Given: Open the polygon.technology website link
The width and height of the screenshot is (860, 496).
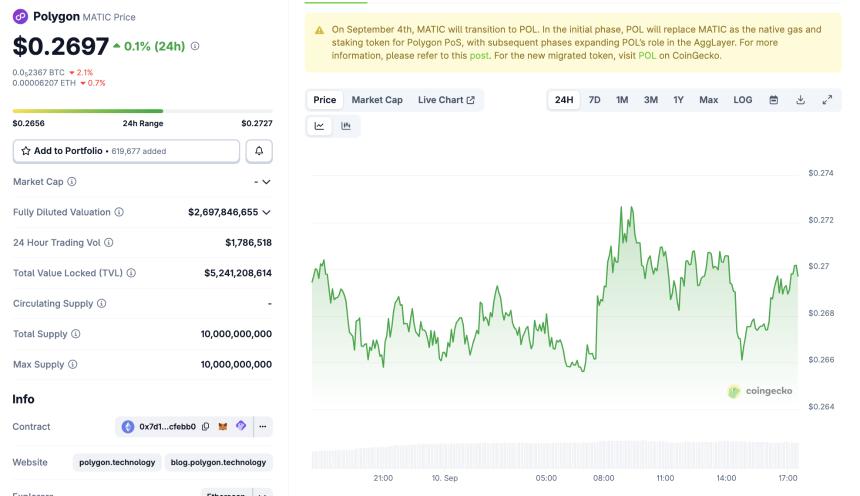Looking at the screenshot, I should tap(118, 462).
